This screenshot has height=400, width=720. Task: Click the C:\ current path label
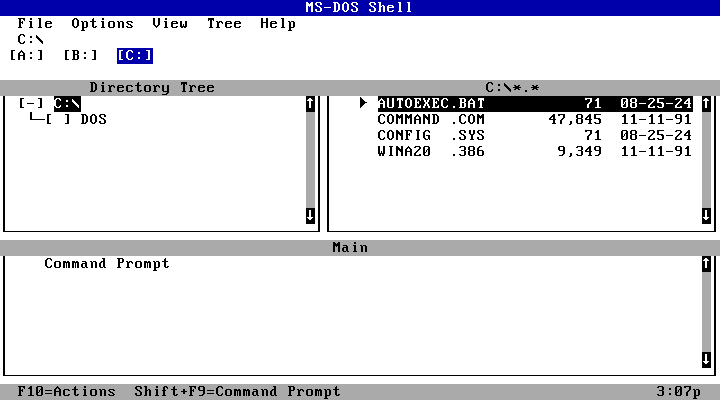coord(31,39)
